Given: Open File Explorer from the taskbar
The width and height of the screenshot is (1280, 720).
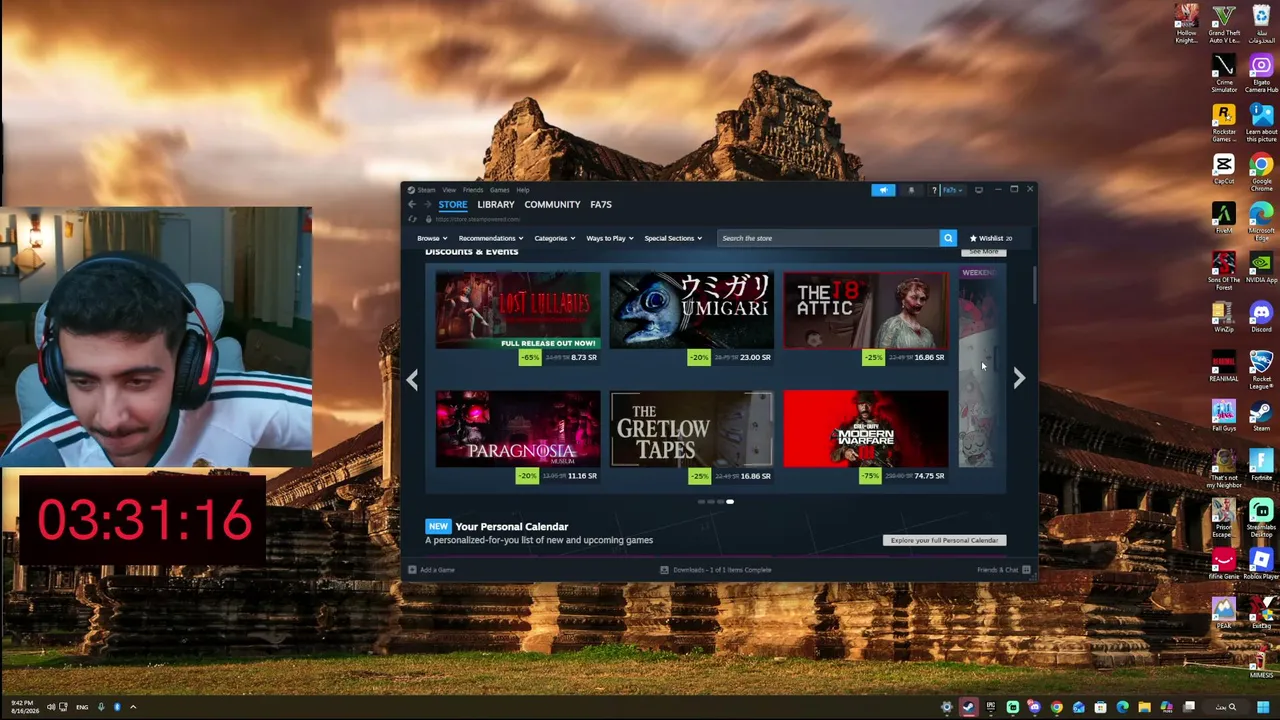Looking at the screenshot, I should (1144, 708).
